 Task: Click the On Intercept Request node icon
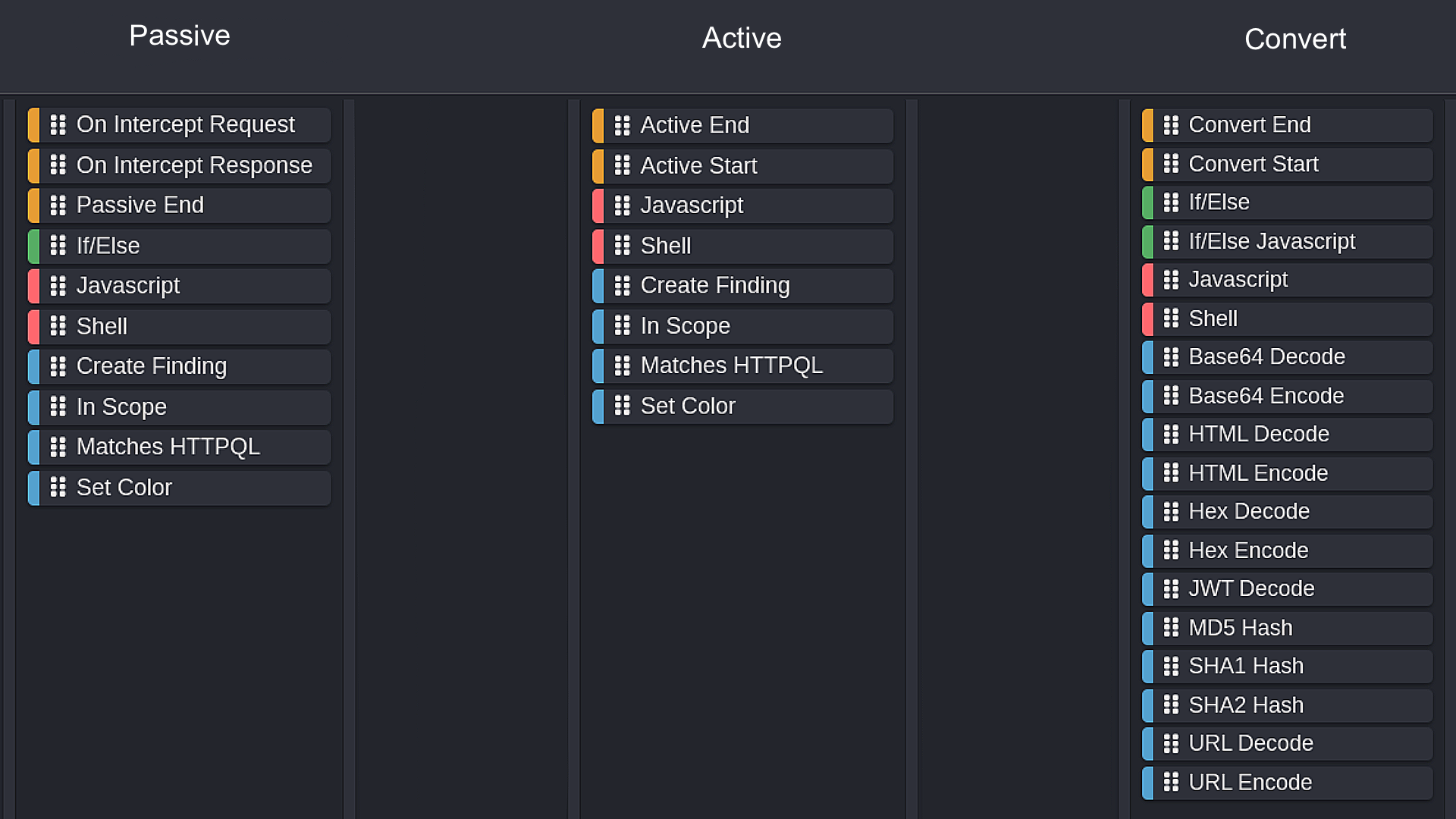point(58,124)
